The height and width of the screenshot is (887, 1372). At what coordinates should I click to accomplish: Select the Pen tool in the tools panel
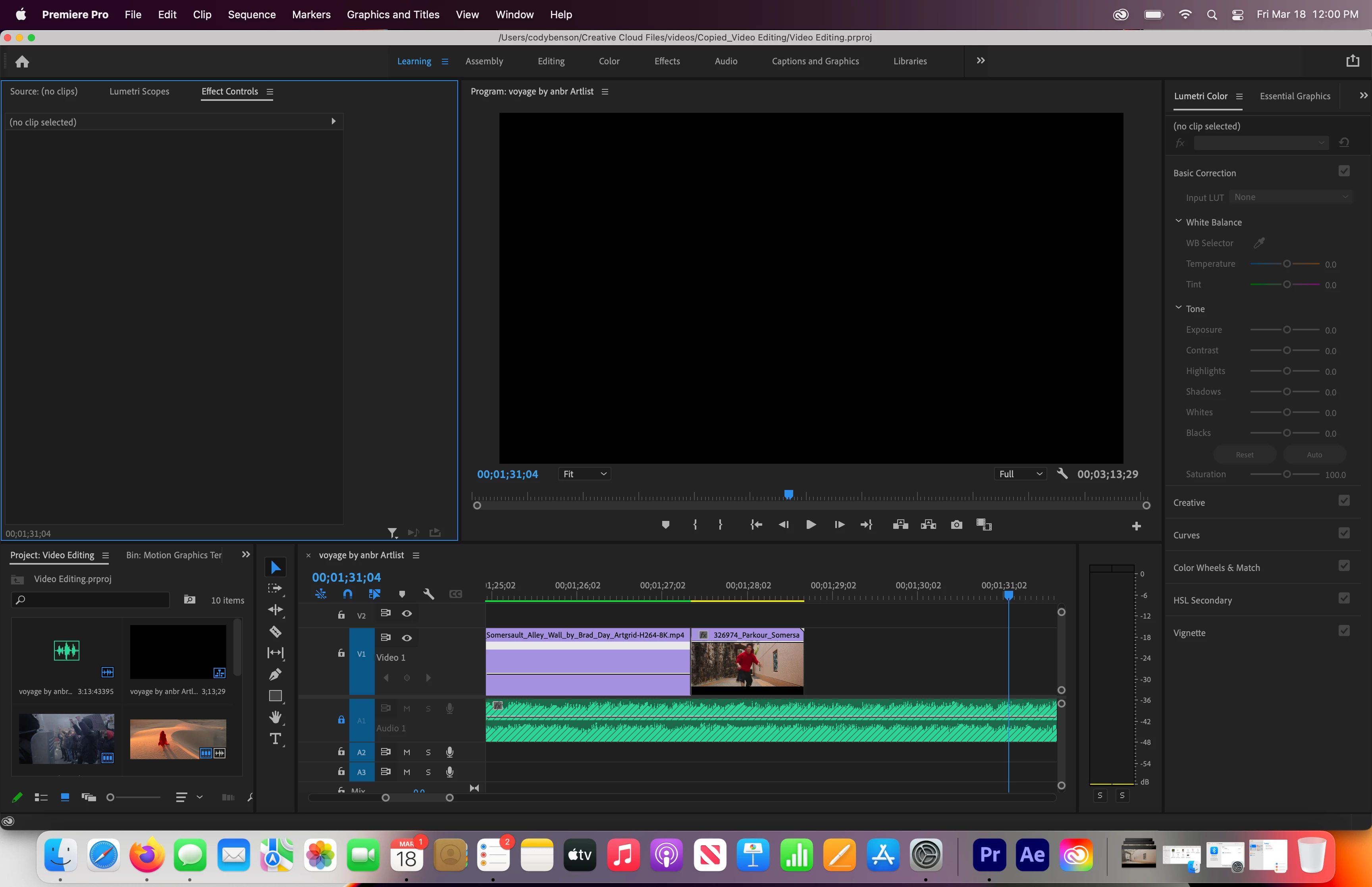coord(275,674)
